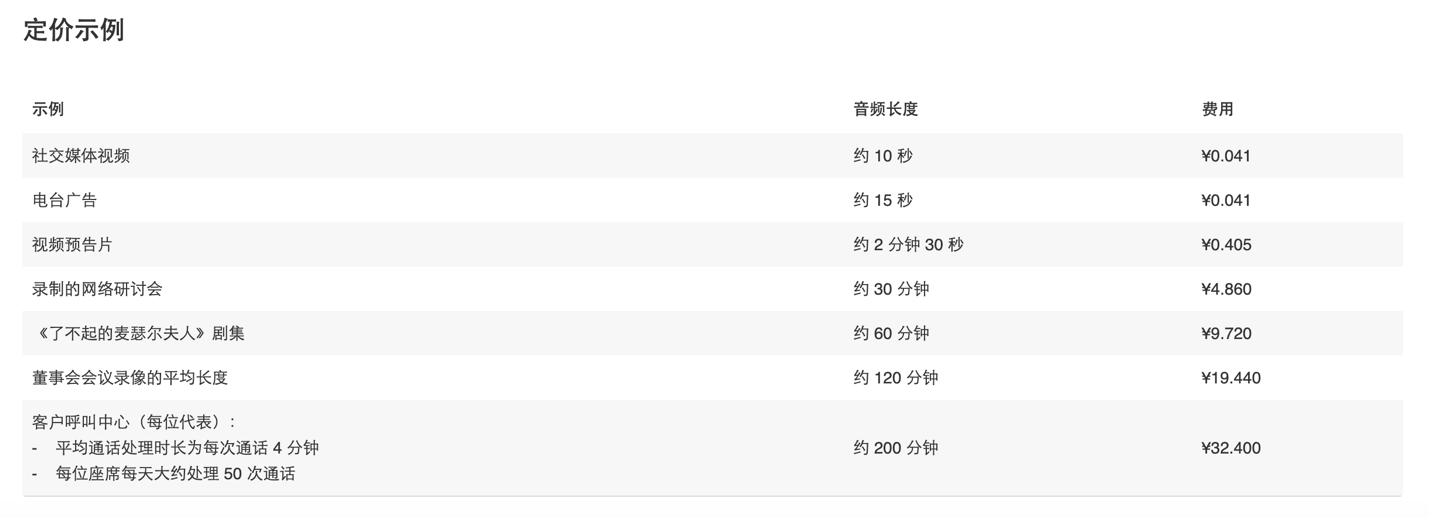Click the 《了不起的麦瑟尔夫人》剧集 row

point(712,333)
